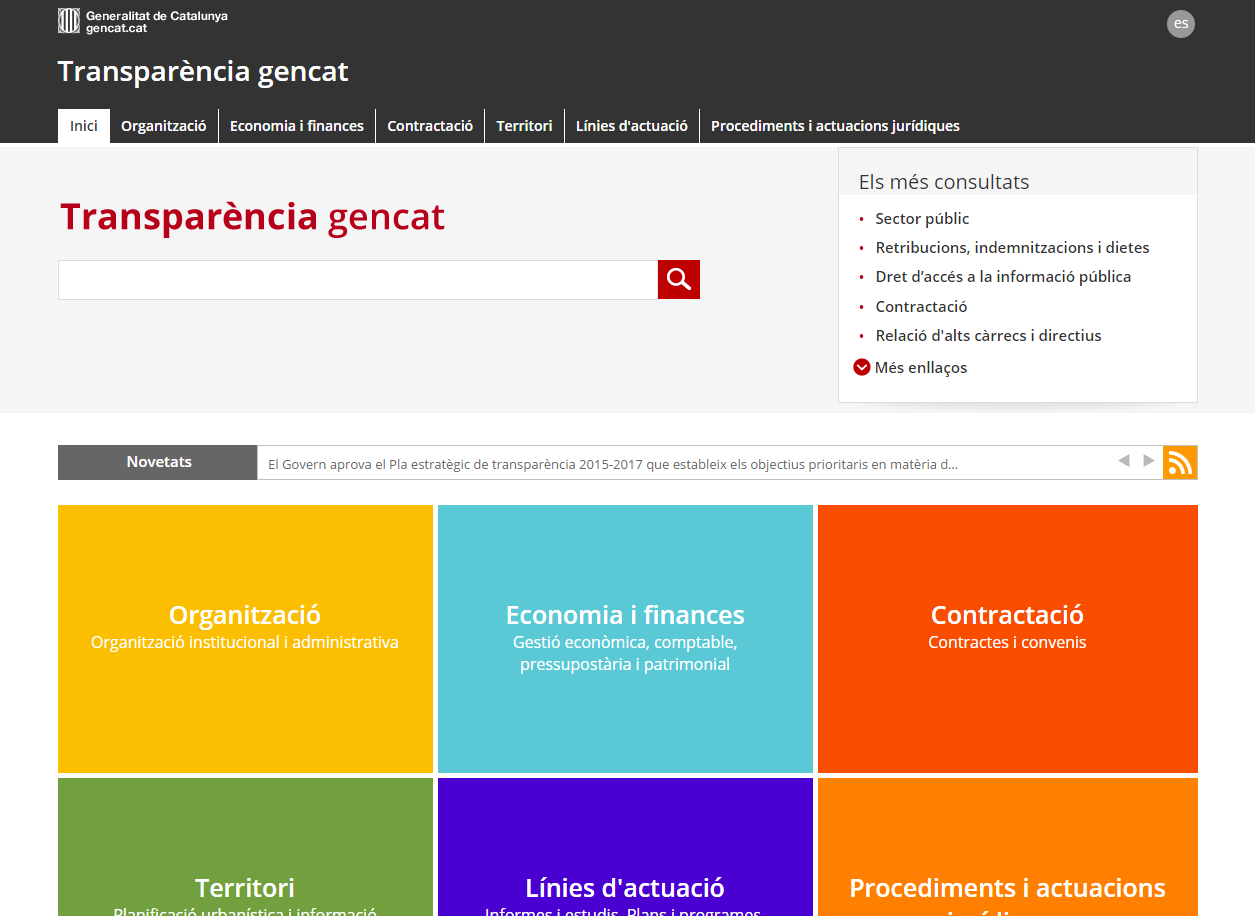Switch language using the 'es' badge
Screen dimensions: 1255x916
coord(1180,24)
